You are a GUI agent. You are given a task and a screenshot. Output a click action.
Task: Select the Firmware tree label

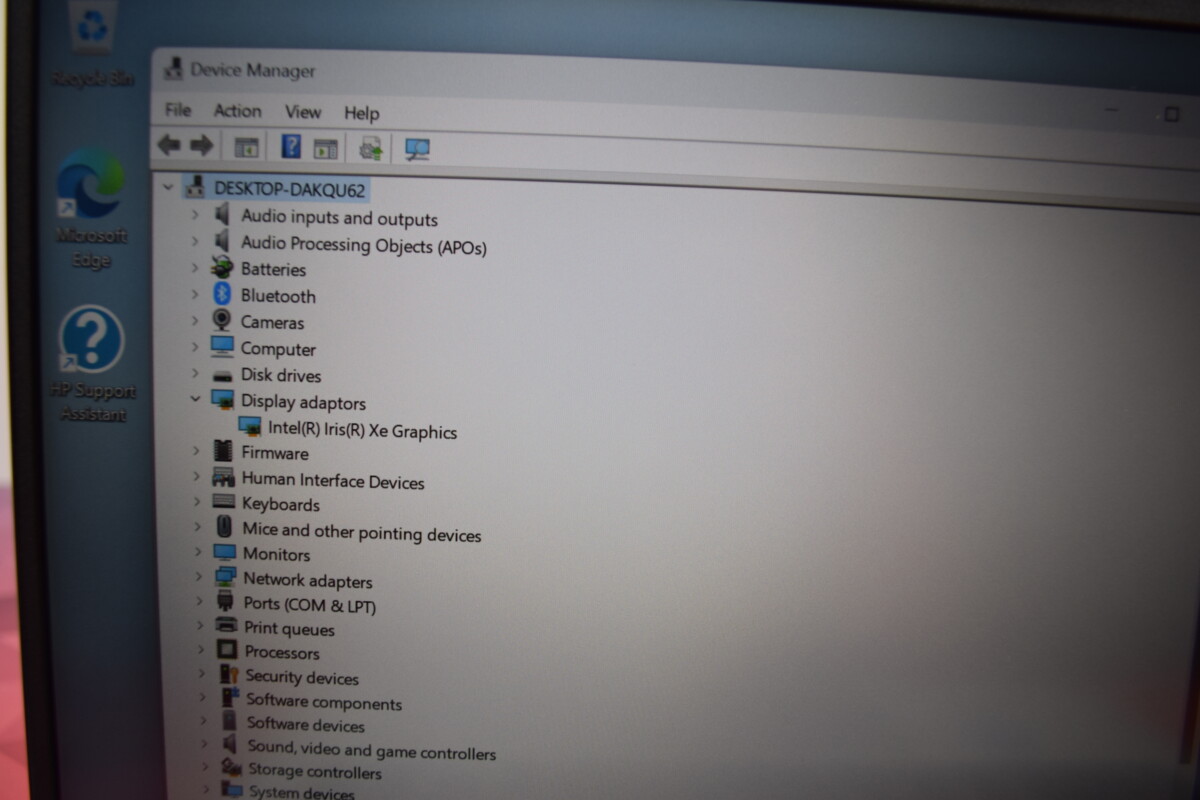point(275,452)
